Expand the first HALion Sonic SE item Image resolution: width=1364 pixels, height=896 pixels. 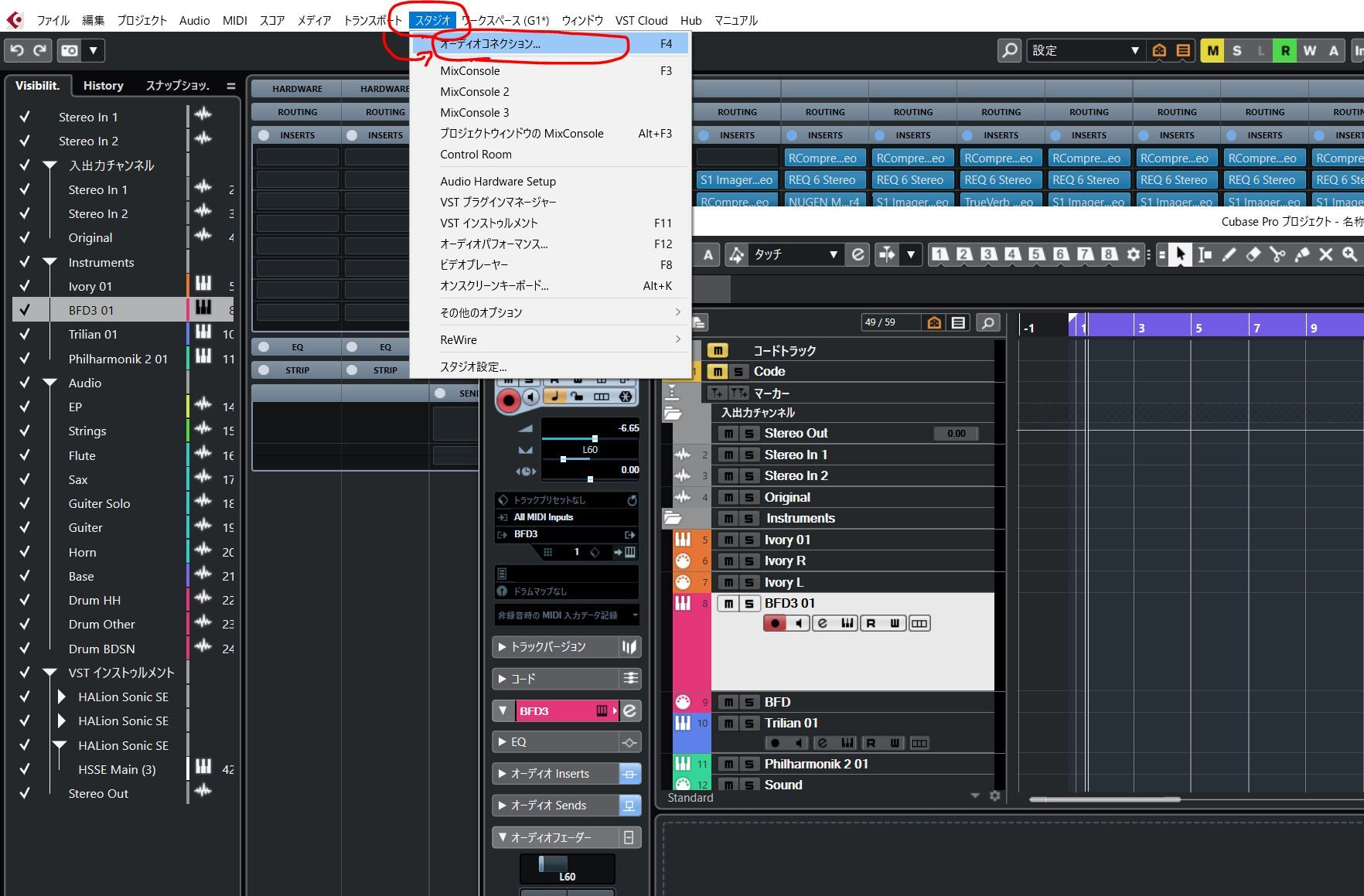(62, 697)
